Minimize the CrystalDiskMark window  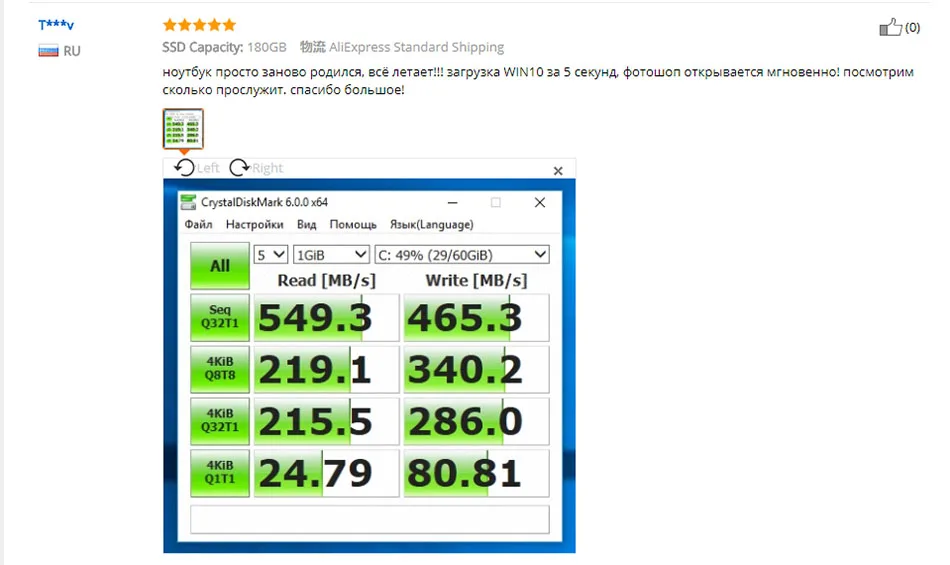(453, 202)
